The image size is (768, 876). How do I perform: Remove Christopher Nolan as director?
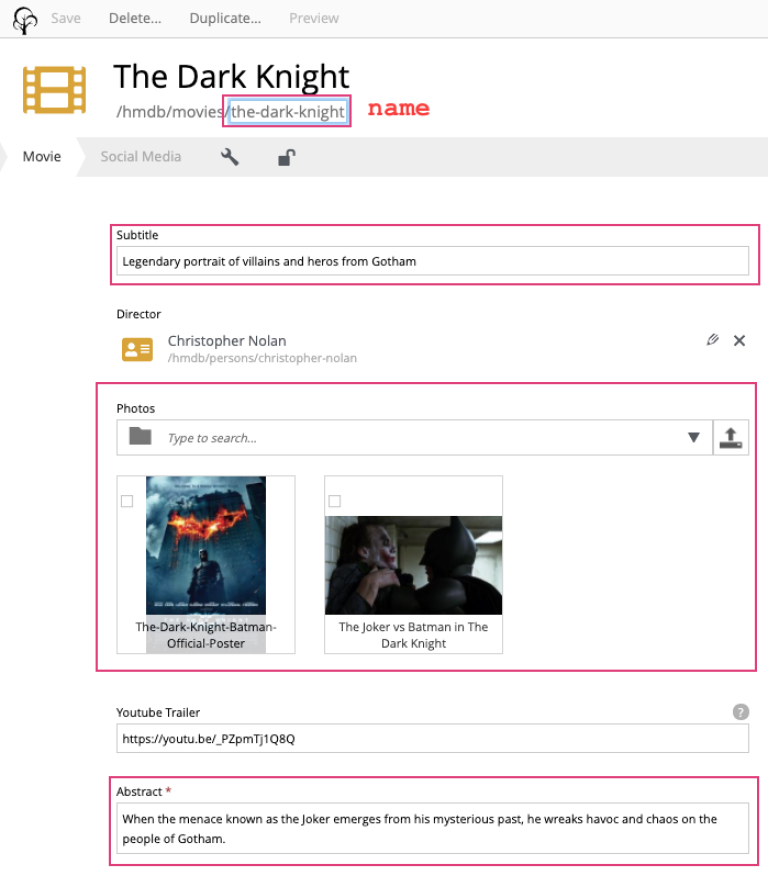(x=739, y=340)
